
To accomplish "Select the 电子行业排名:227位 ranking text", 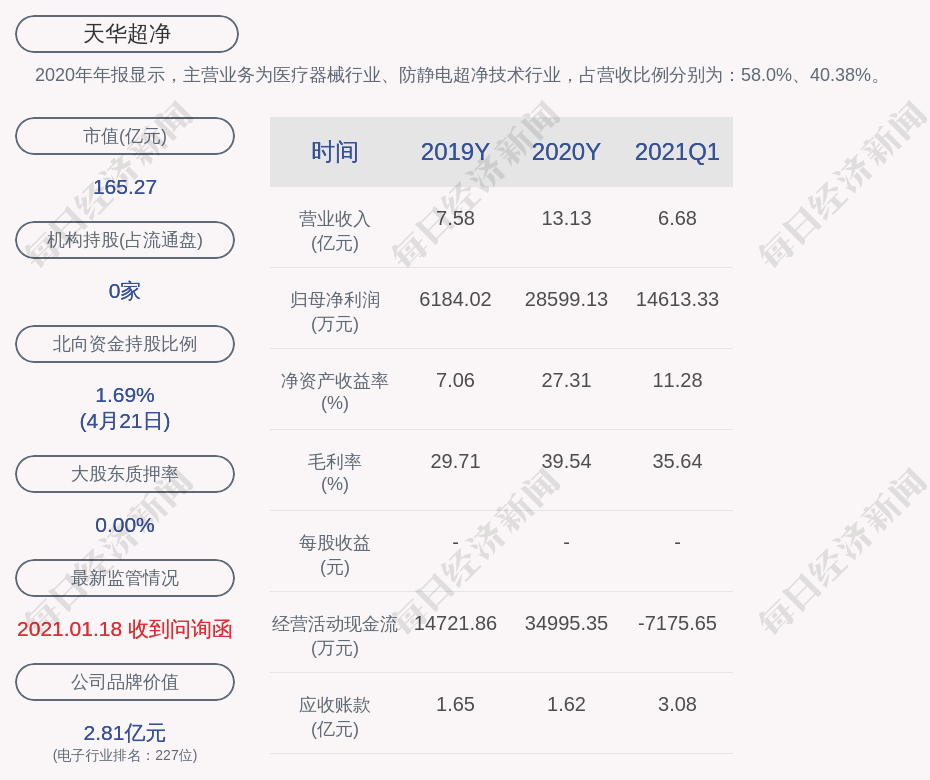I will [x=125, y=755].
